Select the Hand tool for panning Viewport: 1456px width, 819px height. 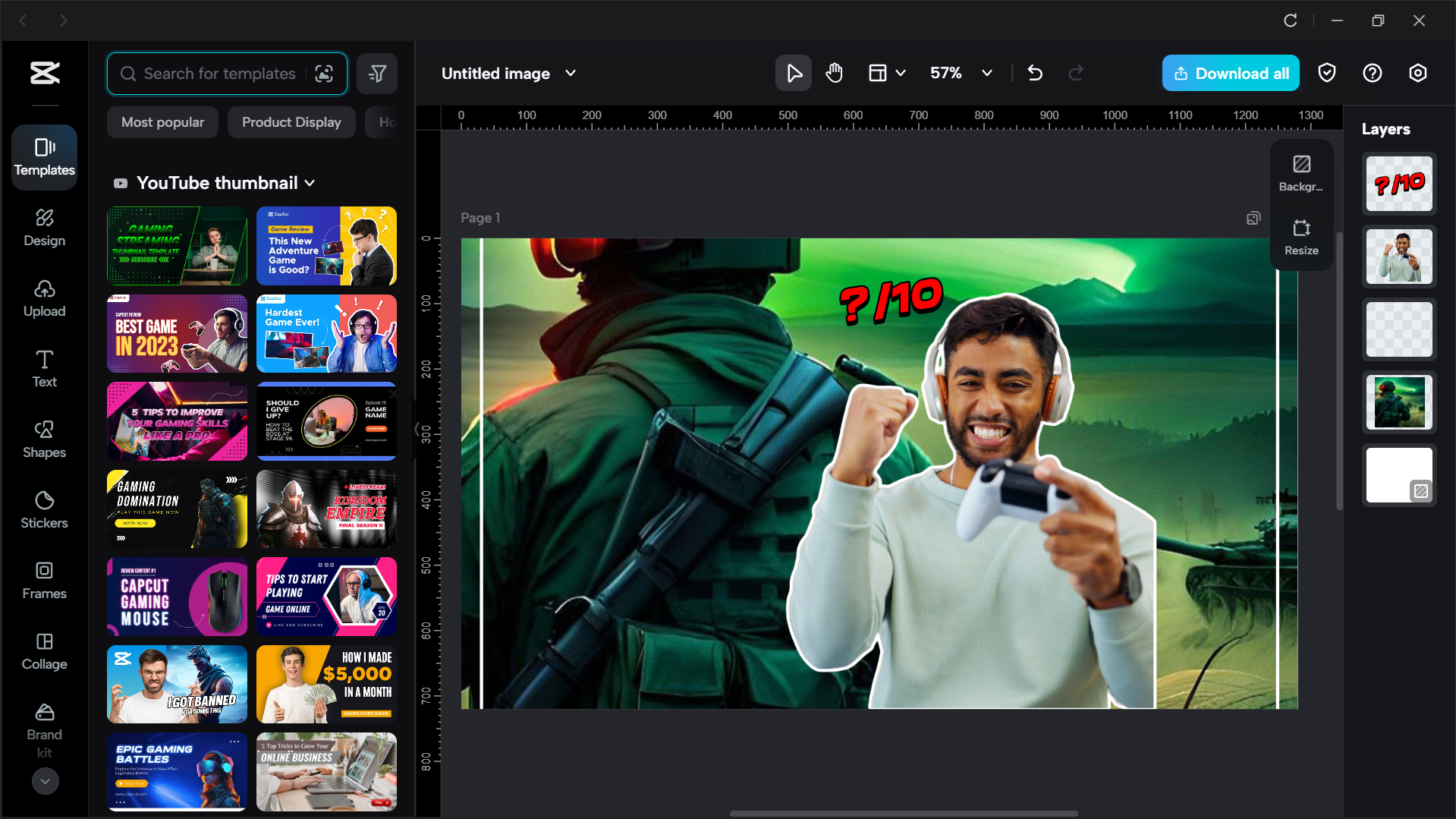tap(834, 73)
